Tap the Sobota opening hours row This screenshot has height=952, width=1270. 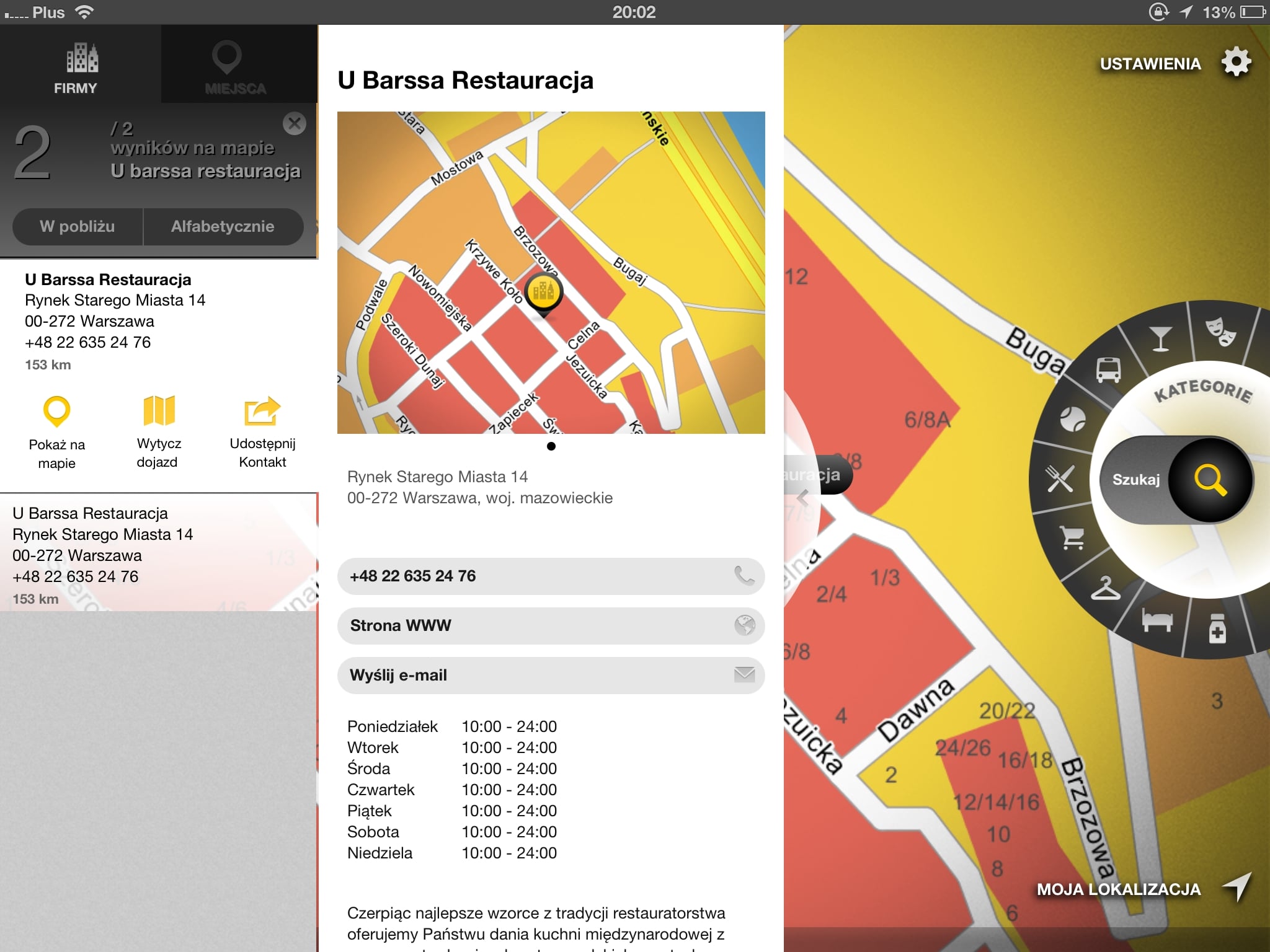[452, 832]
